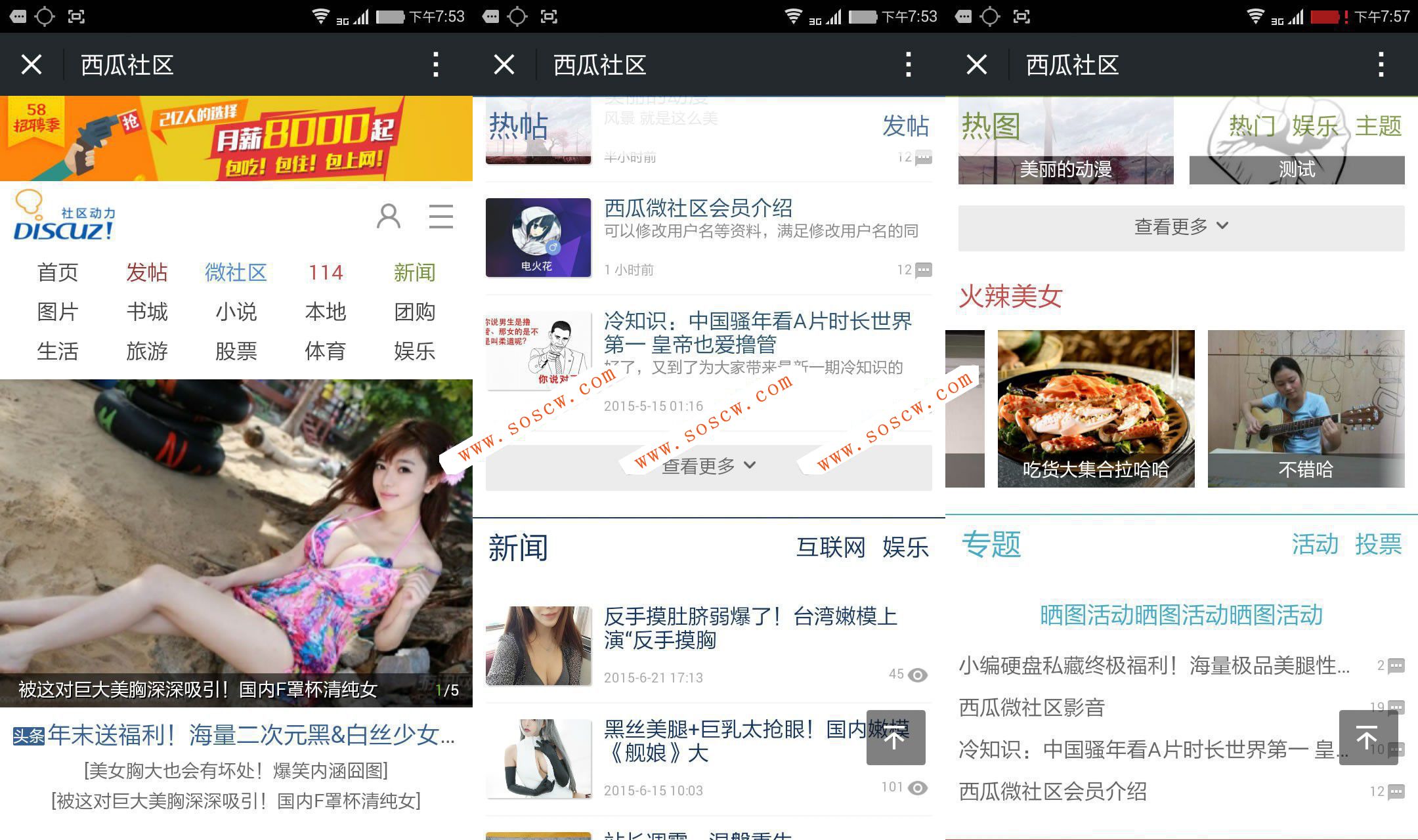
Task: Switch to 互联网 tab in the 新闻 section
Action: pos(831,547)
